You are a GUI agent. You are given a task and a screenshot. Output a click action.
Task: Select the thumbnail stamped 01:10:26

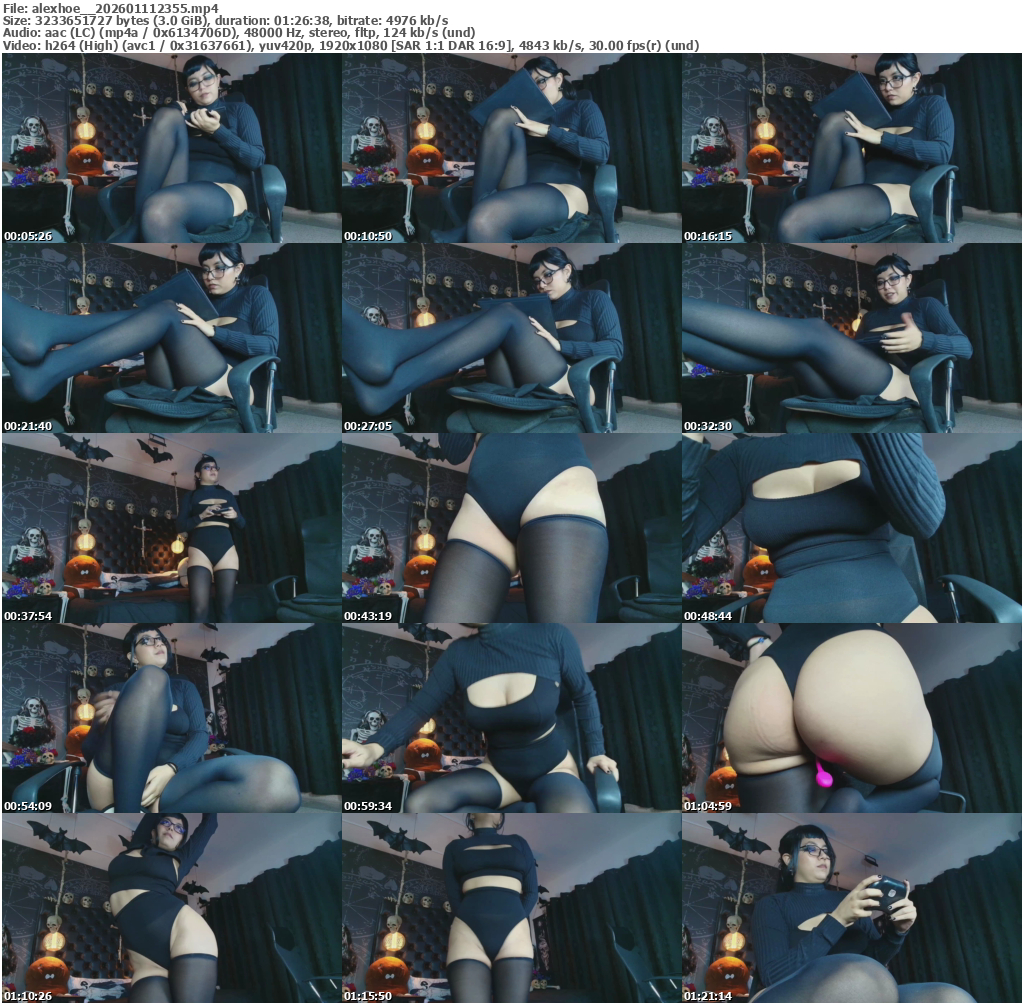click(x=171, y=908)
